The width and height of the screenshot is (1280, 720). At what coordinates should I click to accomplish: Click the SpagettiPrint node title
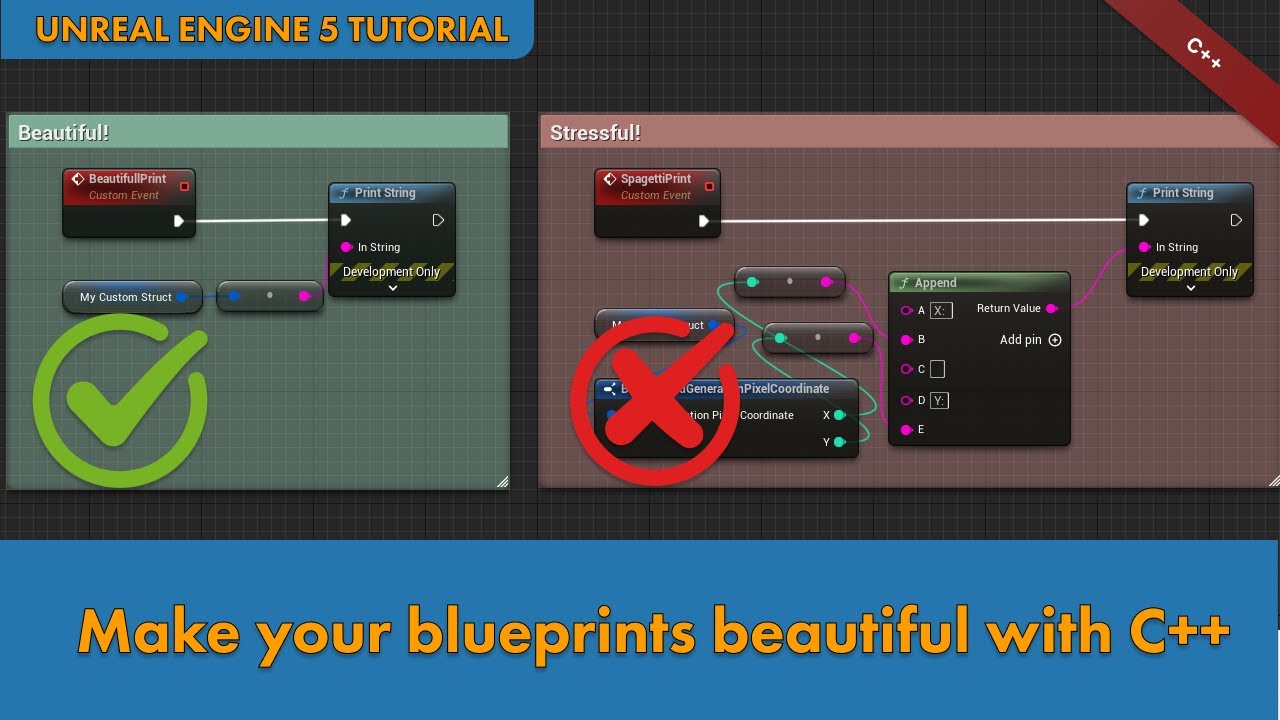coord(656,179)
